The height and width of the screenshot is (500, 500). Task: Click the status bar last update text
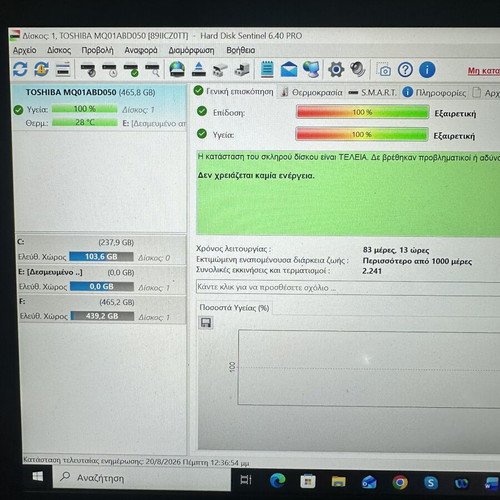point(136,462)
